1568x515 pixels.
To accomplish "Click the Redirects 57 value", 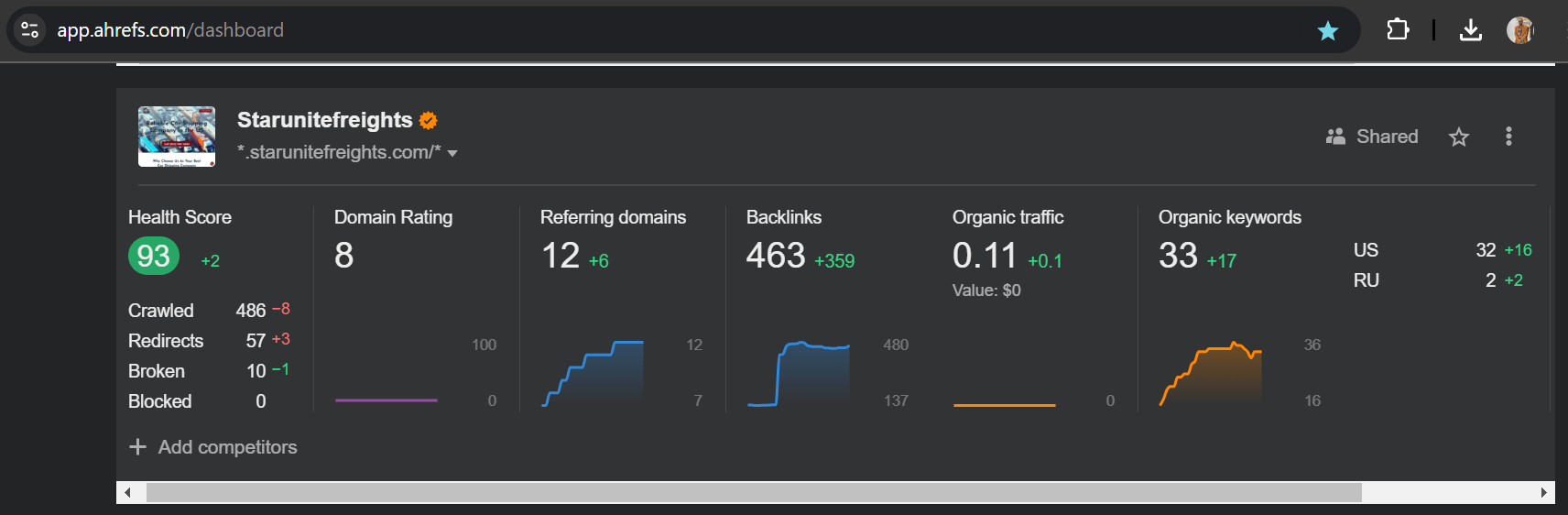I will [x=256, y=341].
